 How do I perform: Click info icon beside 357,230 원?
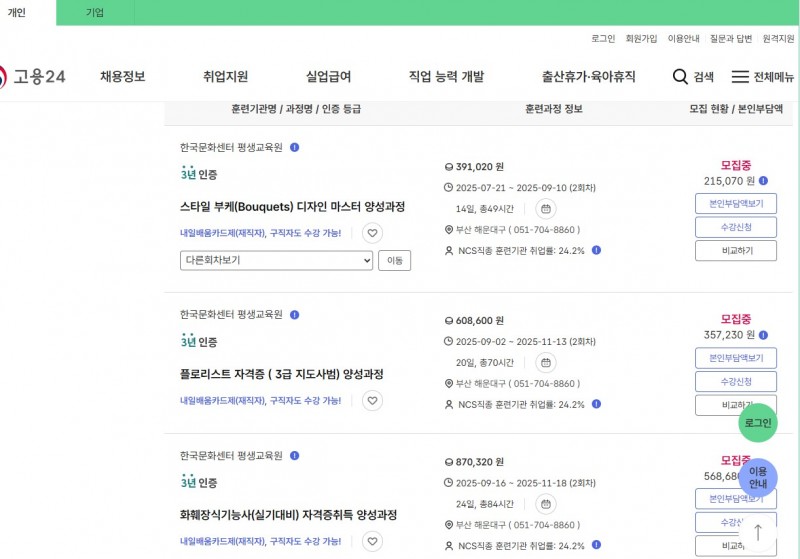pos(763,335)
